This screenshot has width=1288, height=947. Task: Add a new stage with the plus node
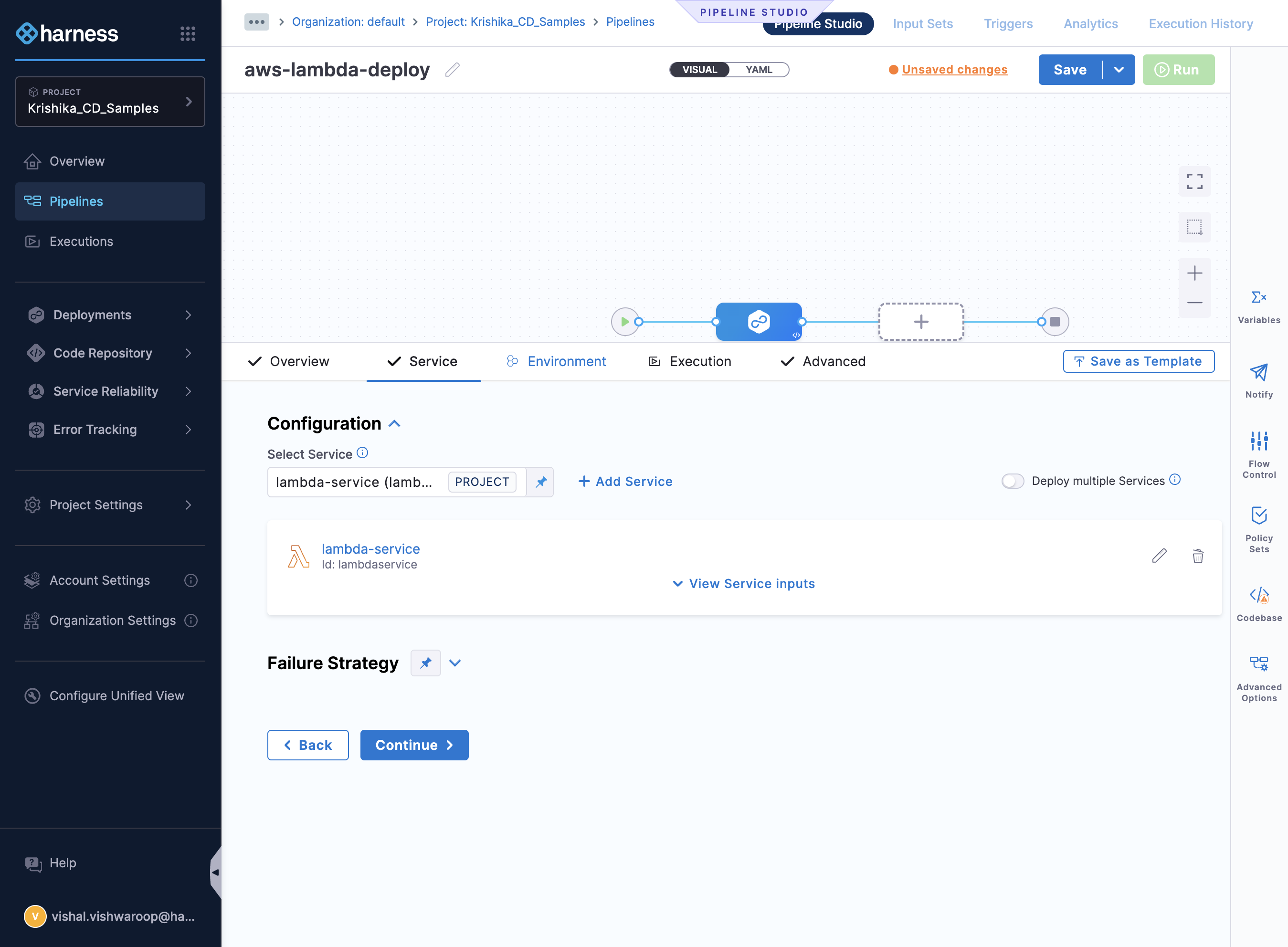pos(921,322)
